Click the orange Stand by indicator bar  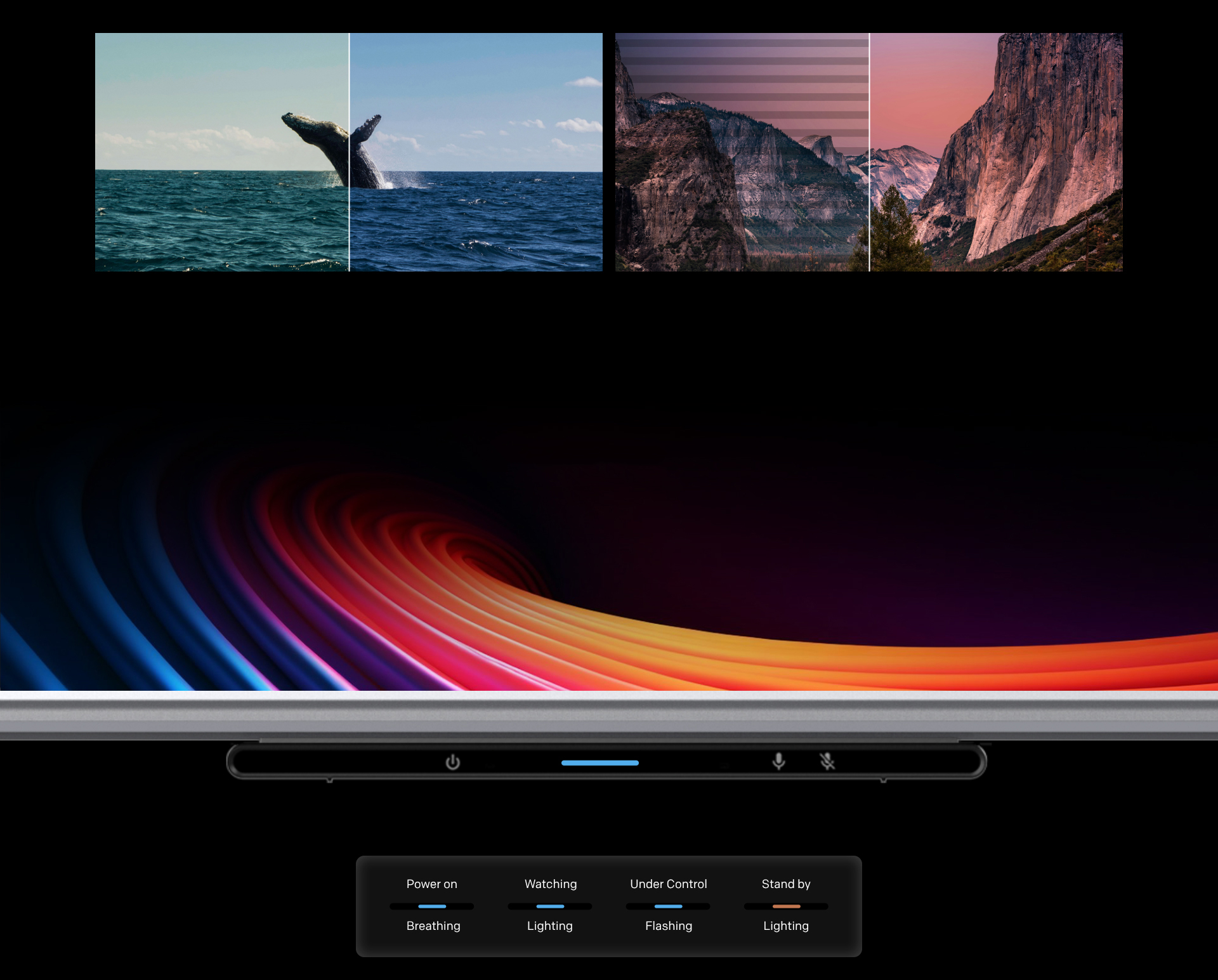tap(786, 906)
